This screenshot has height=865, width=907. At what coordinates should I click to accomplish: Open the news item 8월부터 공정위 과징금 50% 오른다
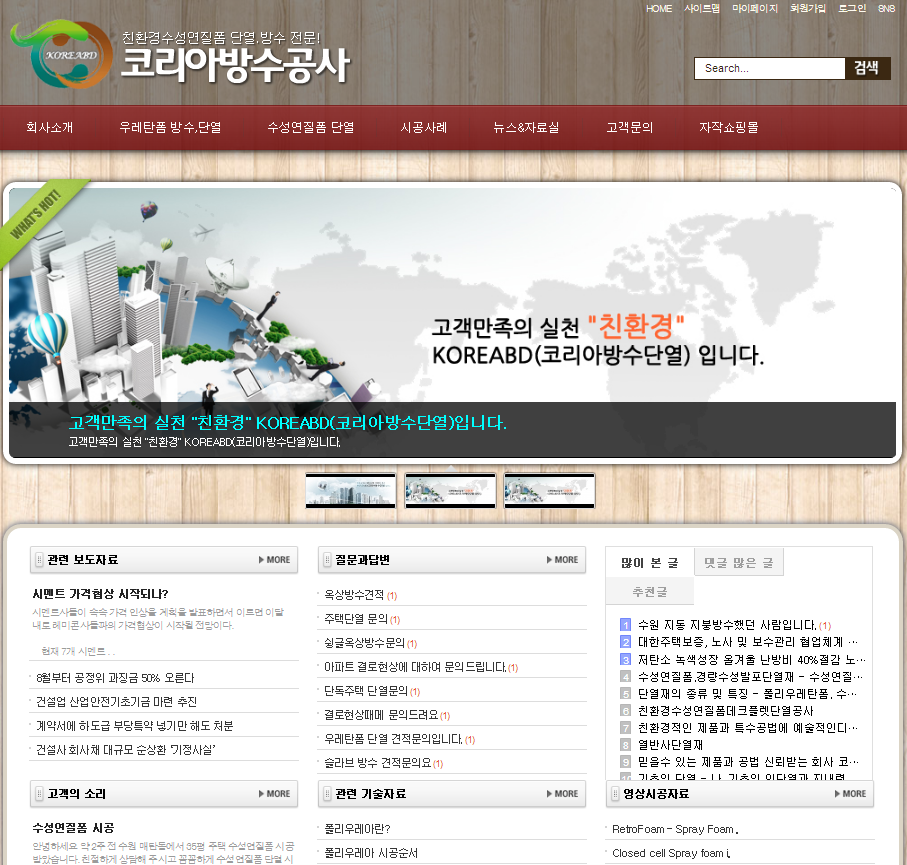tap(115, 678)
